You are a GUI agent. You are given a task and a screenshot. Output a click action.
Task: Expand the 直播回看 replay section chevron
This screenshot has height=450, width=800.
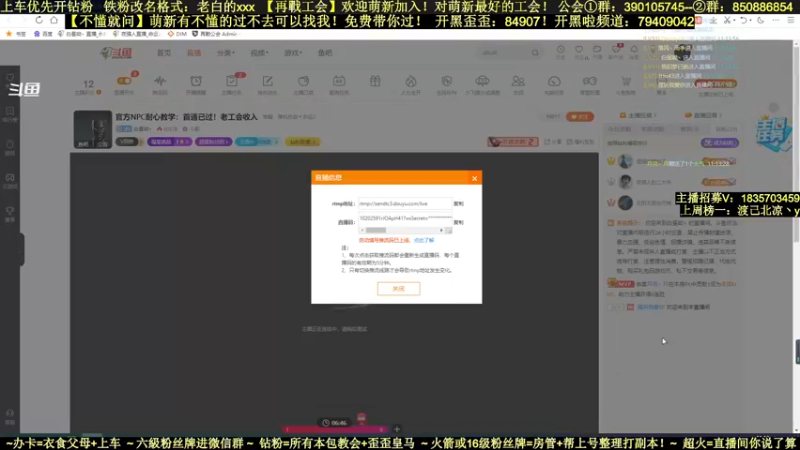[x=720, y=115]
